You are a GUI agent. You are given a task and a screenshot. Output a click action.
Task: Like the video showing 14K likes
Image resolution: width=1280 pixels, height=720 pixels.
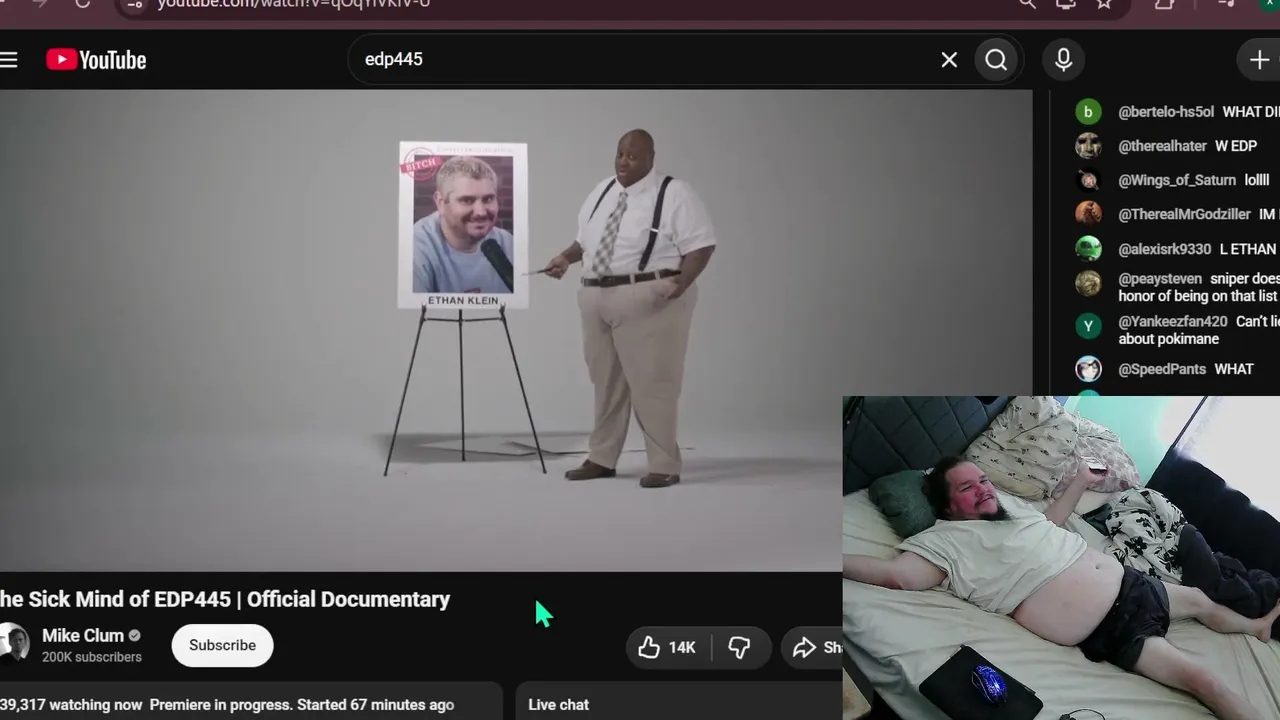667,647
